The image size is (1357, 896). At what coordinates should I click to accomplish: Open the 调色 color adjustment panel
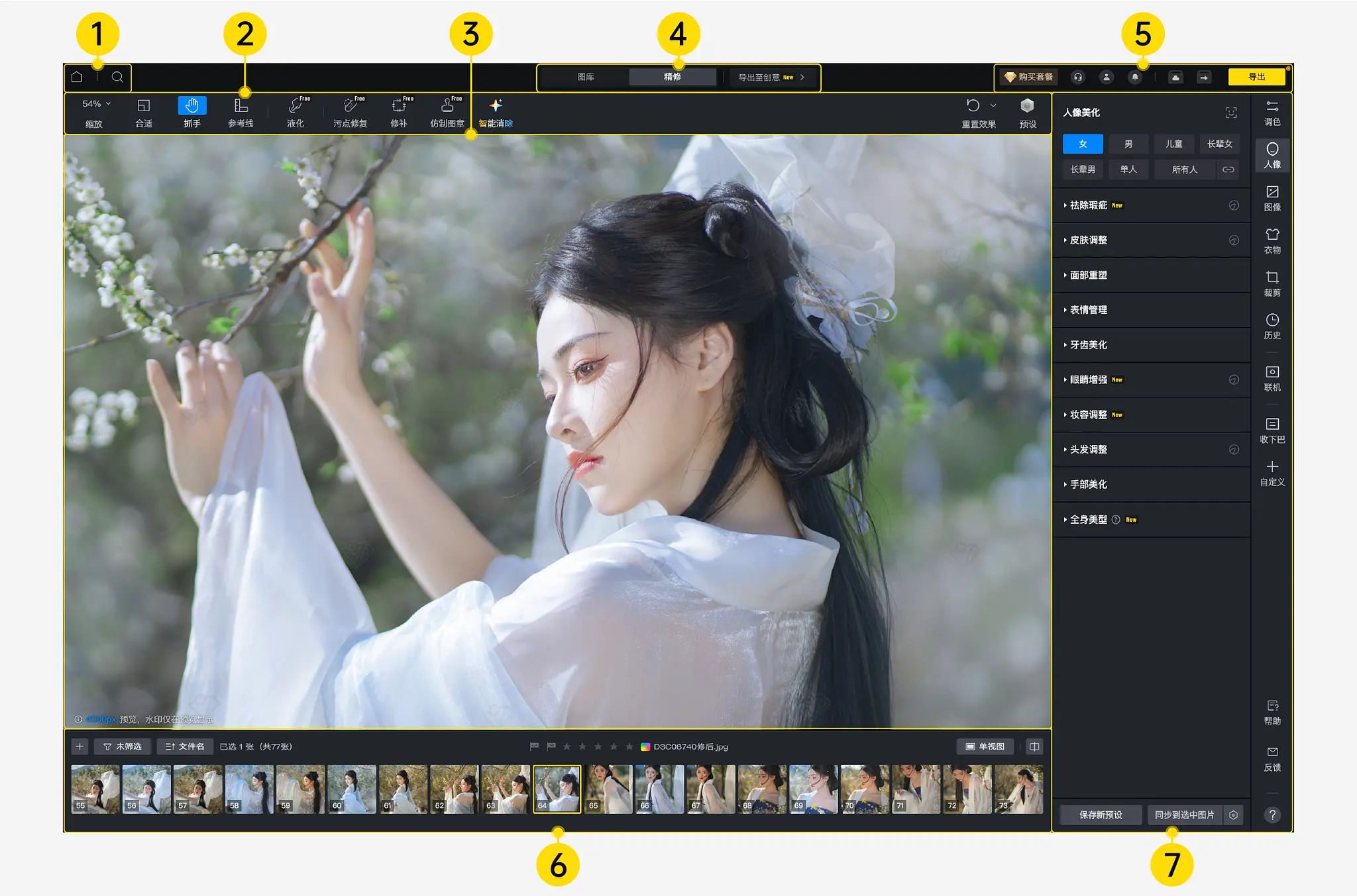(x=1272, y=113)
